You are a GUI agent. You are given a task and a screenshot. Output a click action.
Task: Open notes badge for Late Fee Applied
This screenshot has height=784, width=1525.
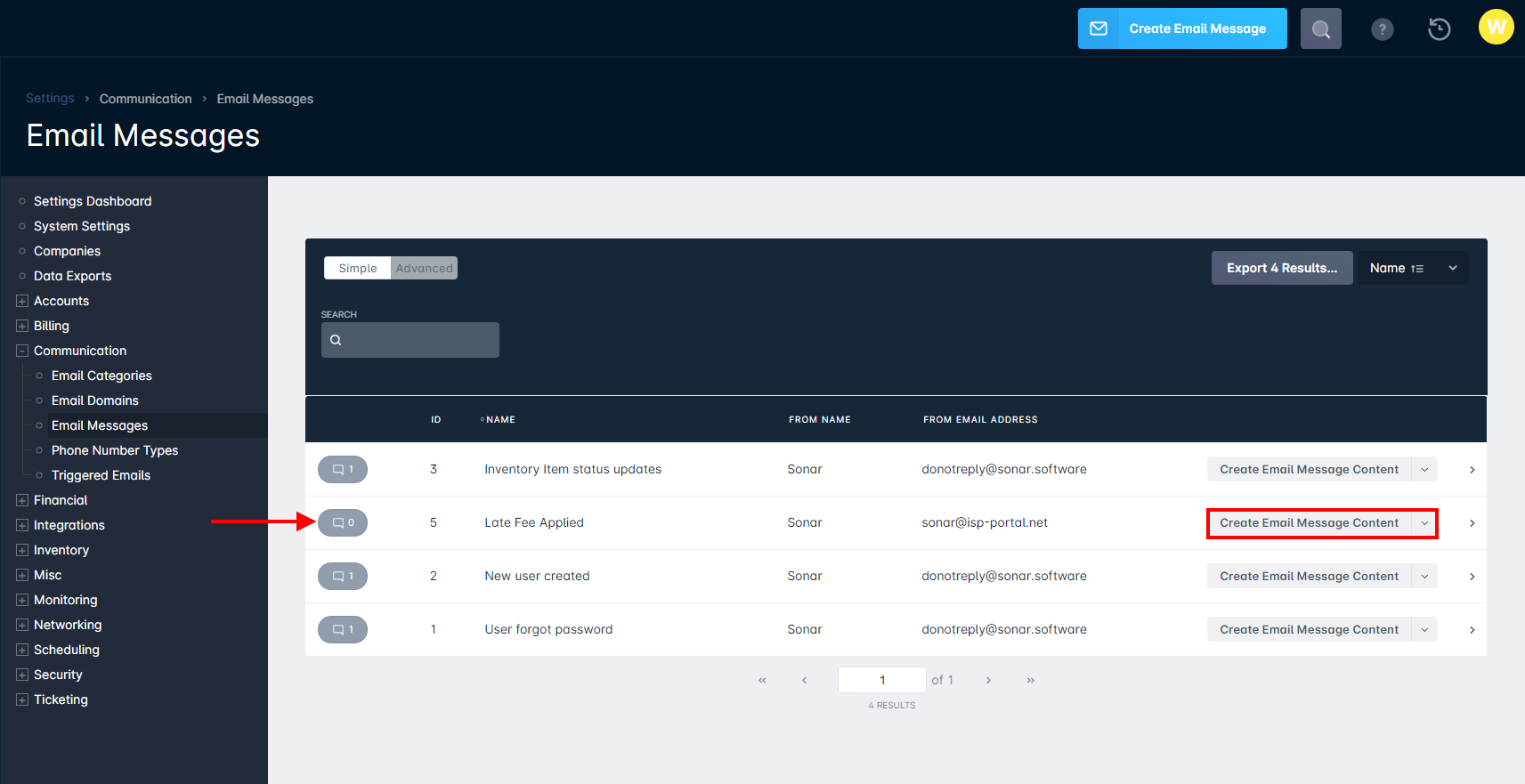coord(343,522)
